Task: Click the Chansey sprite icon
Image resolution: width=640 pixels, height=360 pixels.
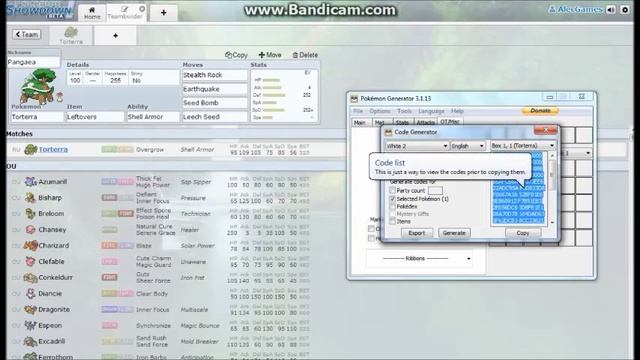Action: coord(31,229)
